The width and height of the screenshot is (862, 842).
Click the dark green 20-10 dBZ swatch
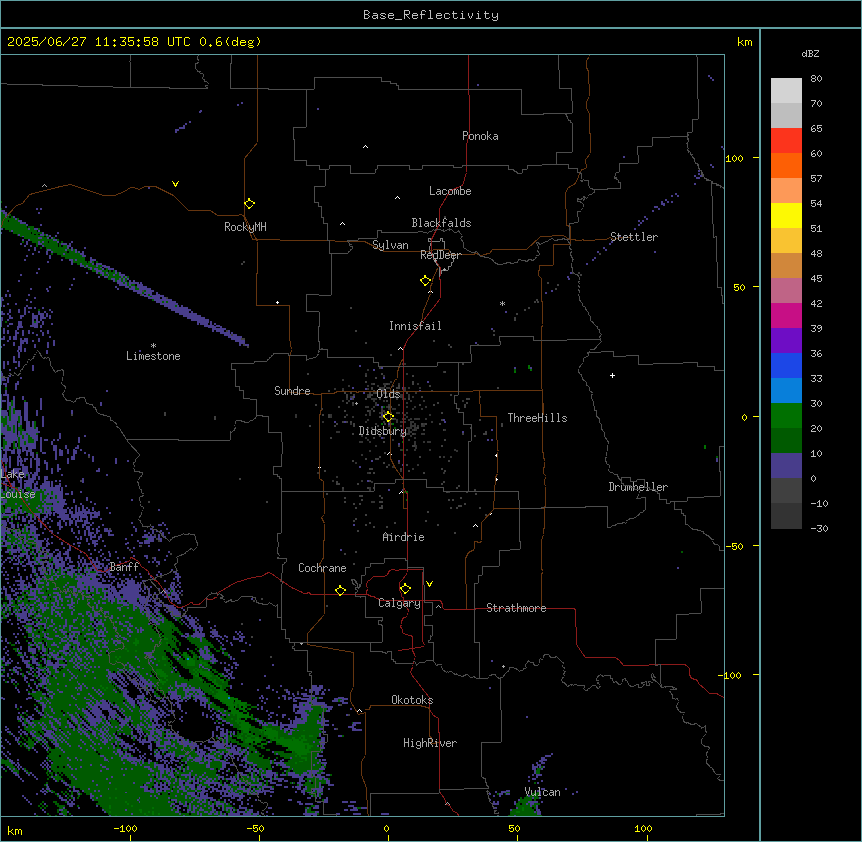(x=786, y=441)
